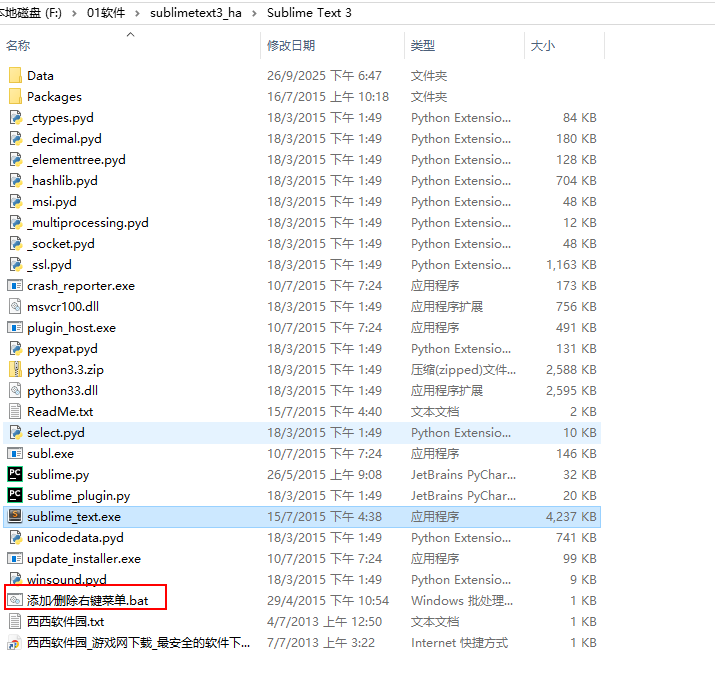This screenshot has width=715, height=680.
Task: Click the subl.exe application icon
Action: pyautogui.click(x=15, y=453)
